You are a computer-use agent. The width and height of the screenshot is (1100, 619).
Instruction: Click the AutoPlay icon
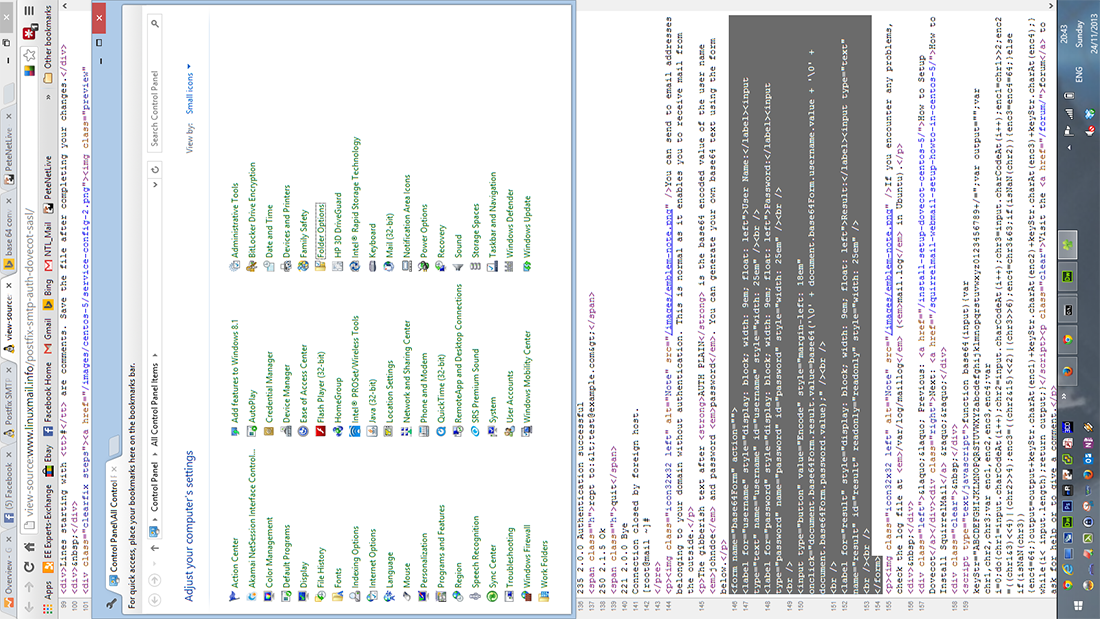[x=252, y=432]
